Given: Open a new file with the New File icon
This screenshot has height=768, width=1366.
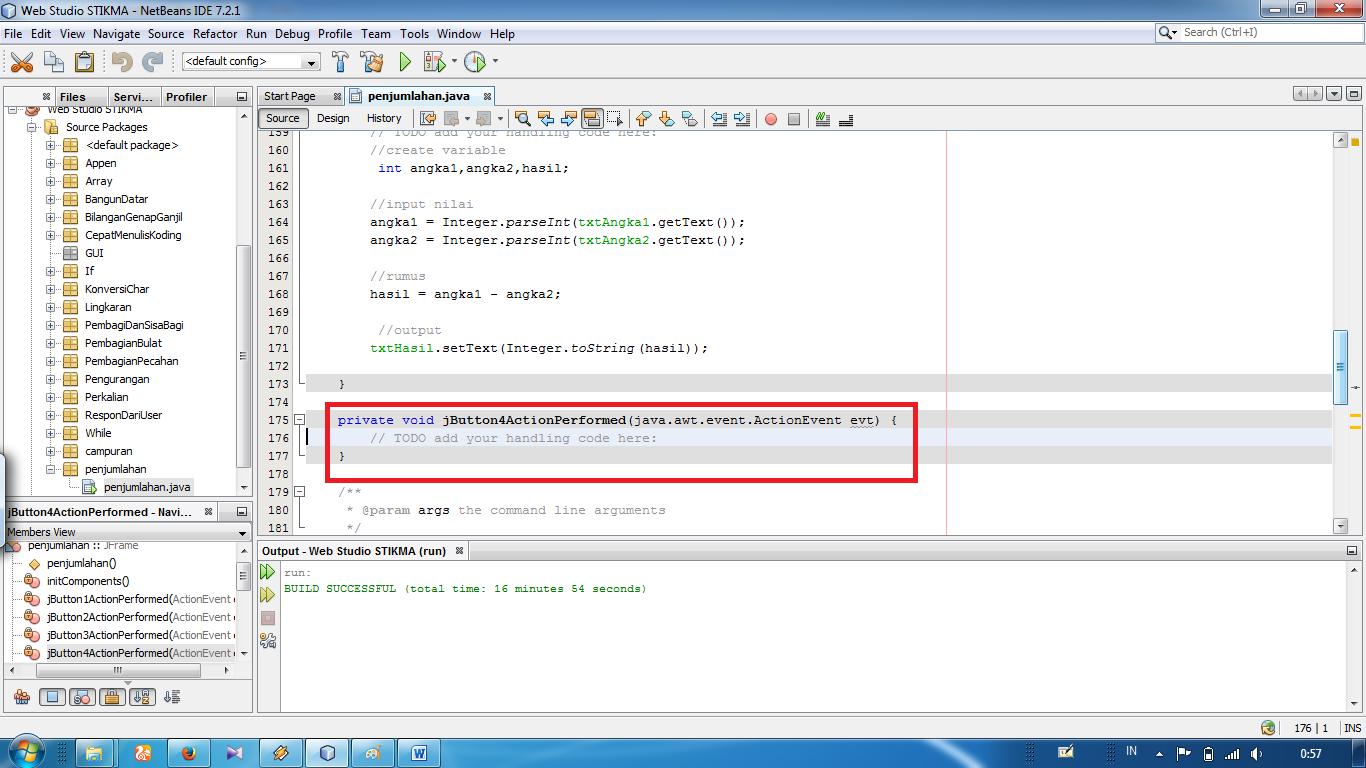Looking at the screenshot, I should [x=52, y=61].
